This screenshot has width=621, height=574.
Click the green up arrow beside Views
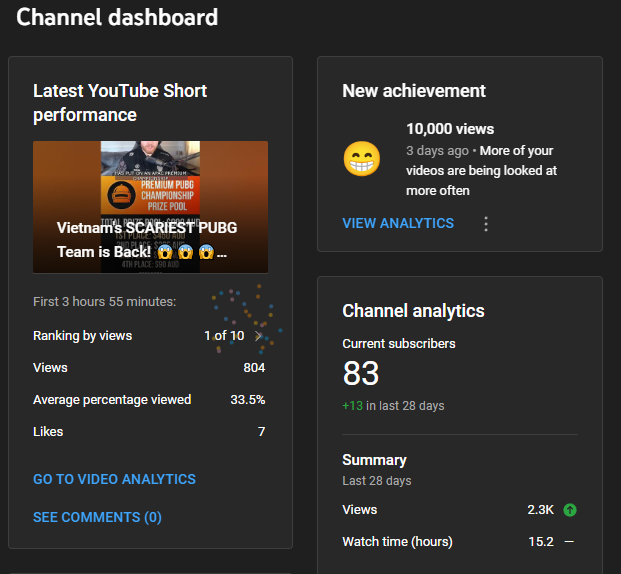(570, 509)
